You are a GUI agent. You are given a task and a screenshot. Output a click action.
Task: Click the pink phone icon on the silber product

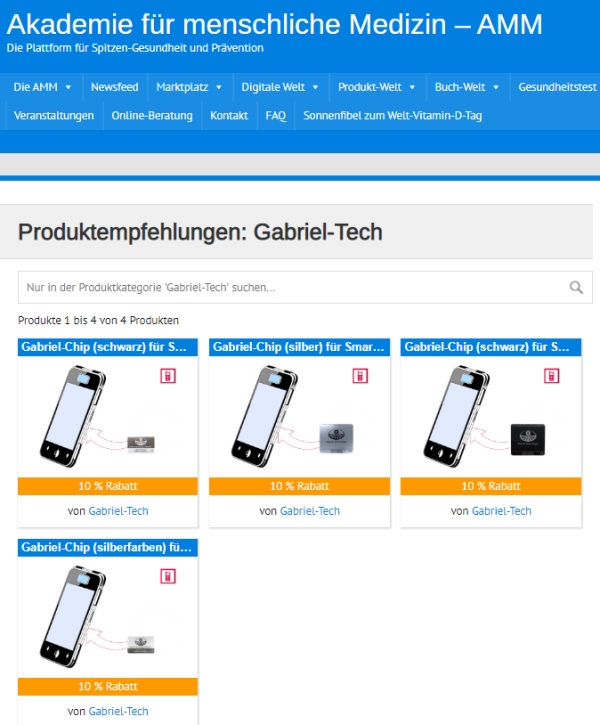[360, 376]
